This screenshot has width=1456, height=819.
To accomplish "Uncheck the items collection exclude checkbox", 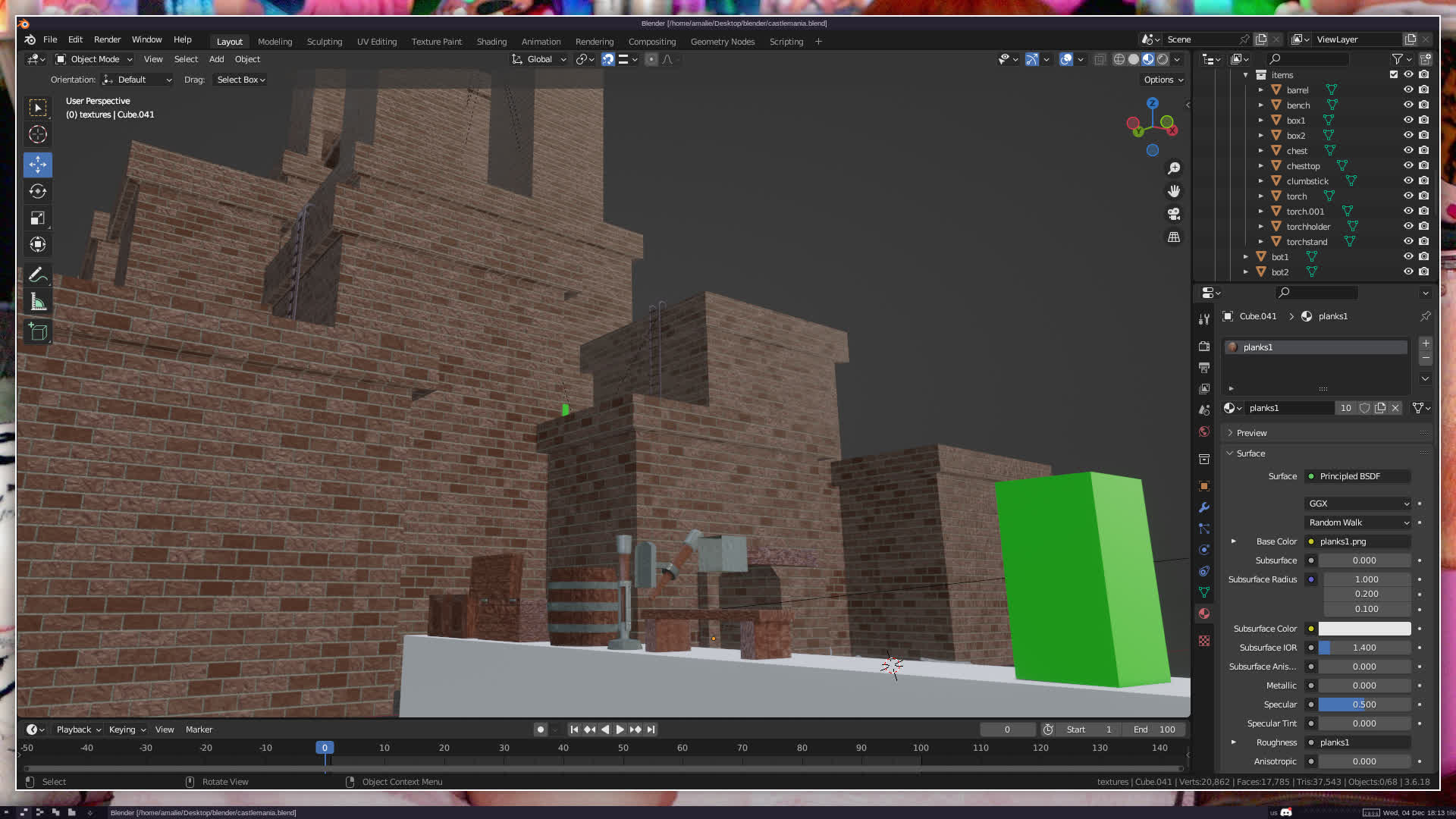I will tap(1393, 74).
